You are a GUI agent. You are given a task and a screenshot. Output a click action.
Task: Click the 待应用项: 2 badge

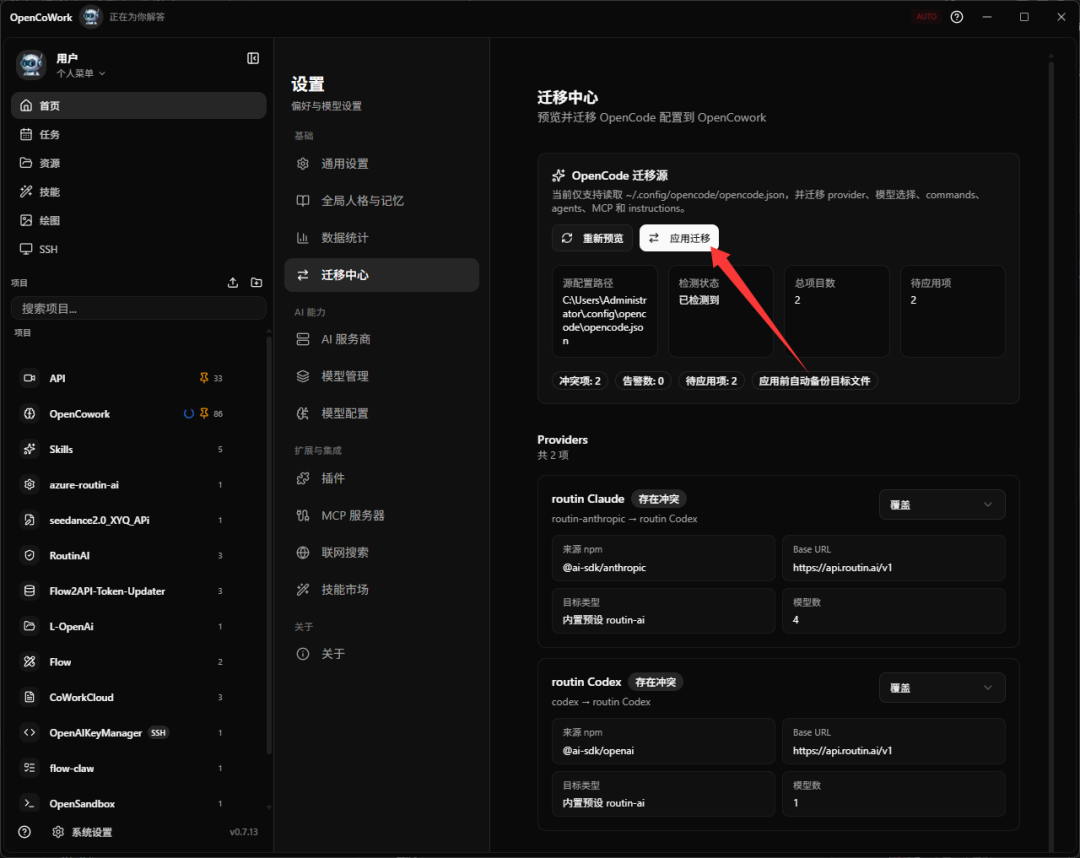tap(712, 381)
